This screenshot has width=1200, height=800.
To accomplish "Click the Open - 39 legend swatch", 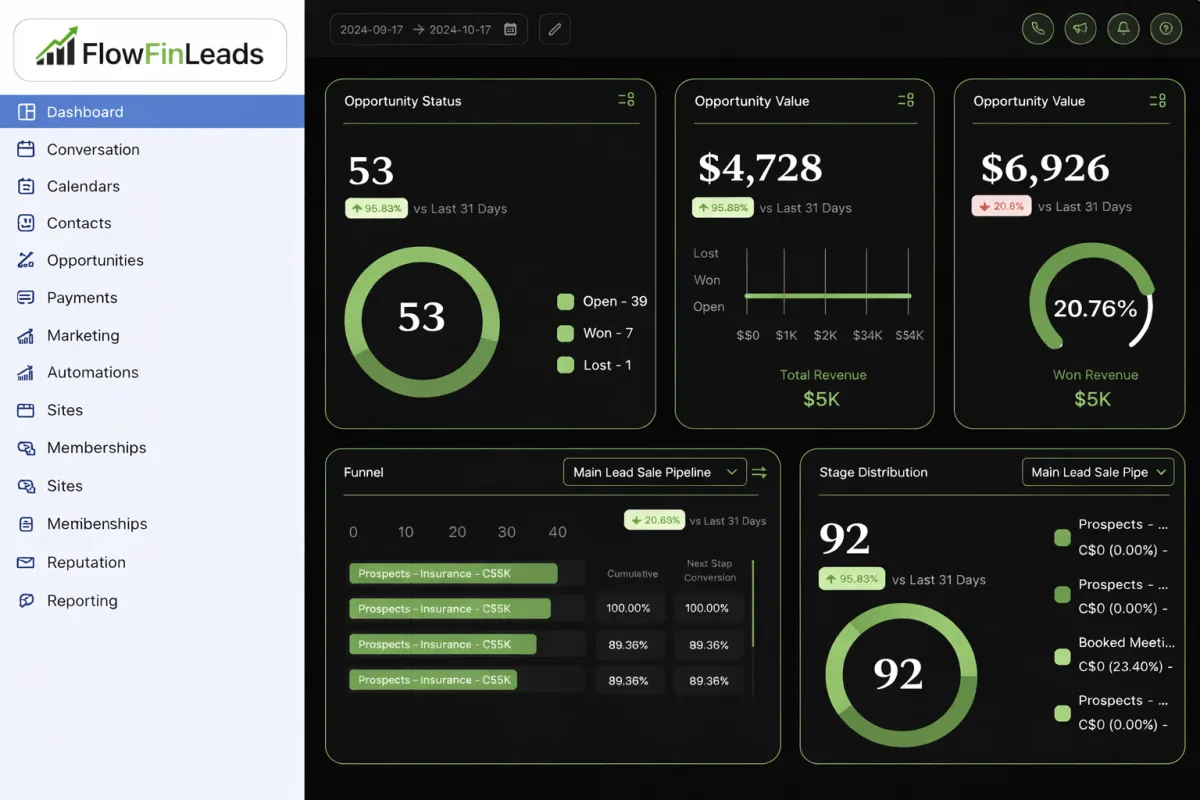I will (x=565, y=301).
